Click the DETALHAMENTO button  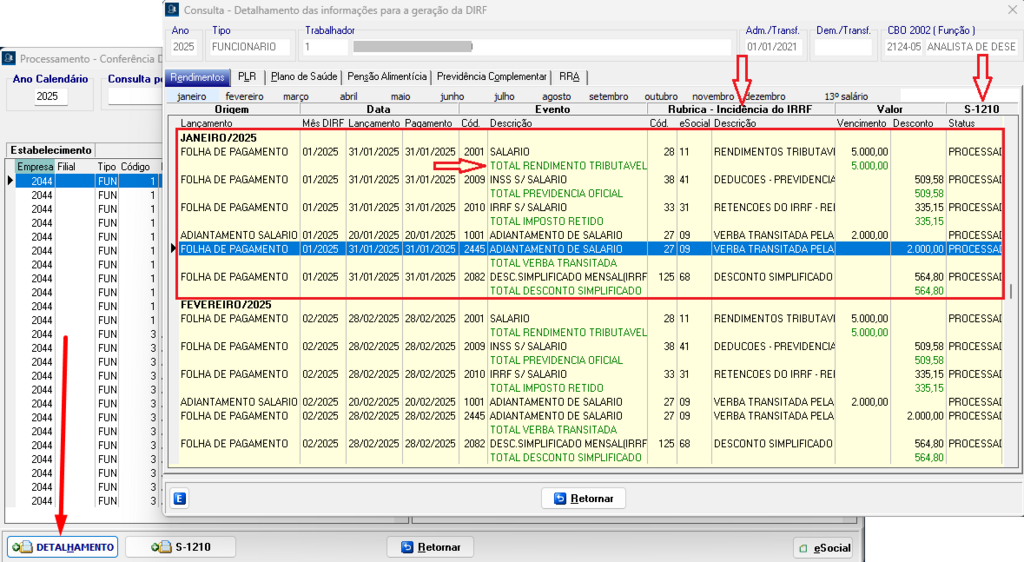62,547
